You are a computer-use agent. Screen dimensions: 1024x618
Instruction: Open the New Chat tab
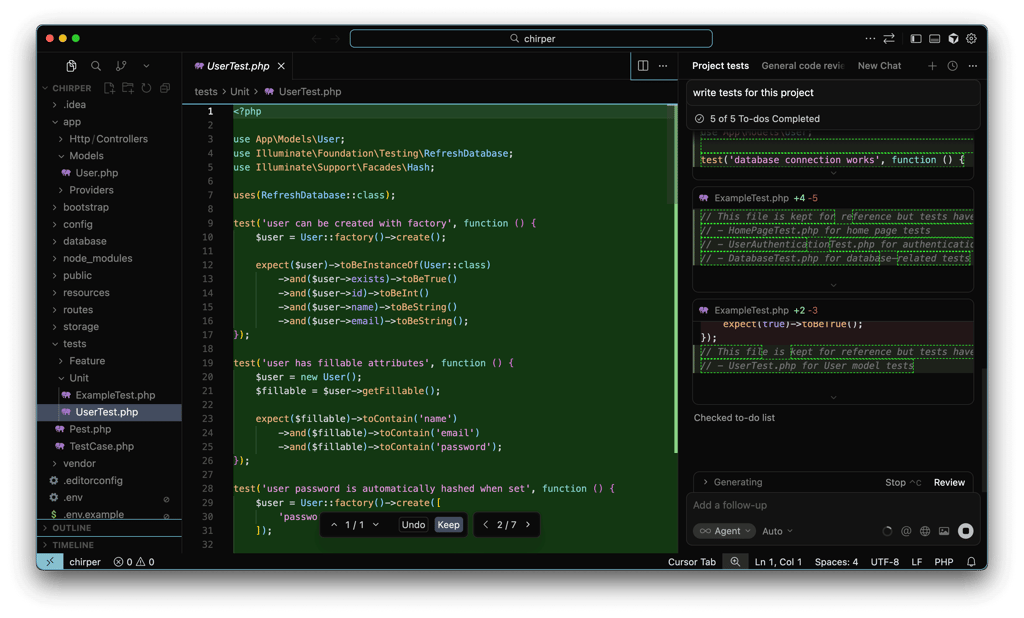pyautogui.click(x=879, y=66)
